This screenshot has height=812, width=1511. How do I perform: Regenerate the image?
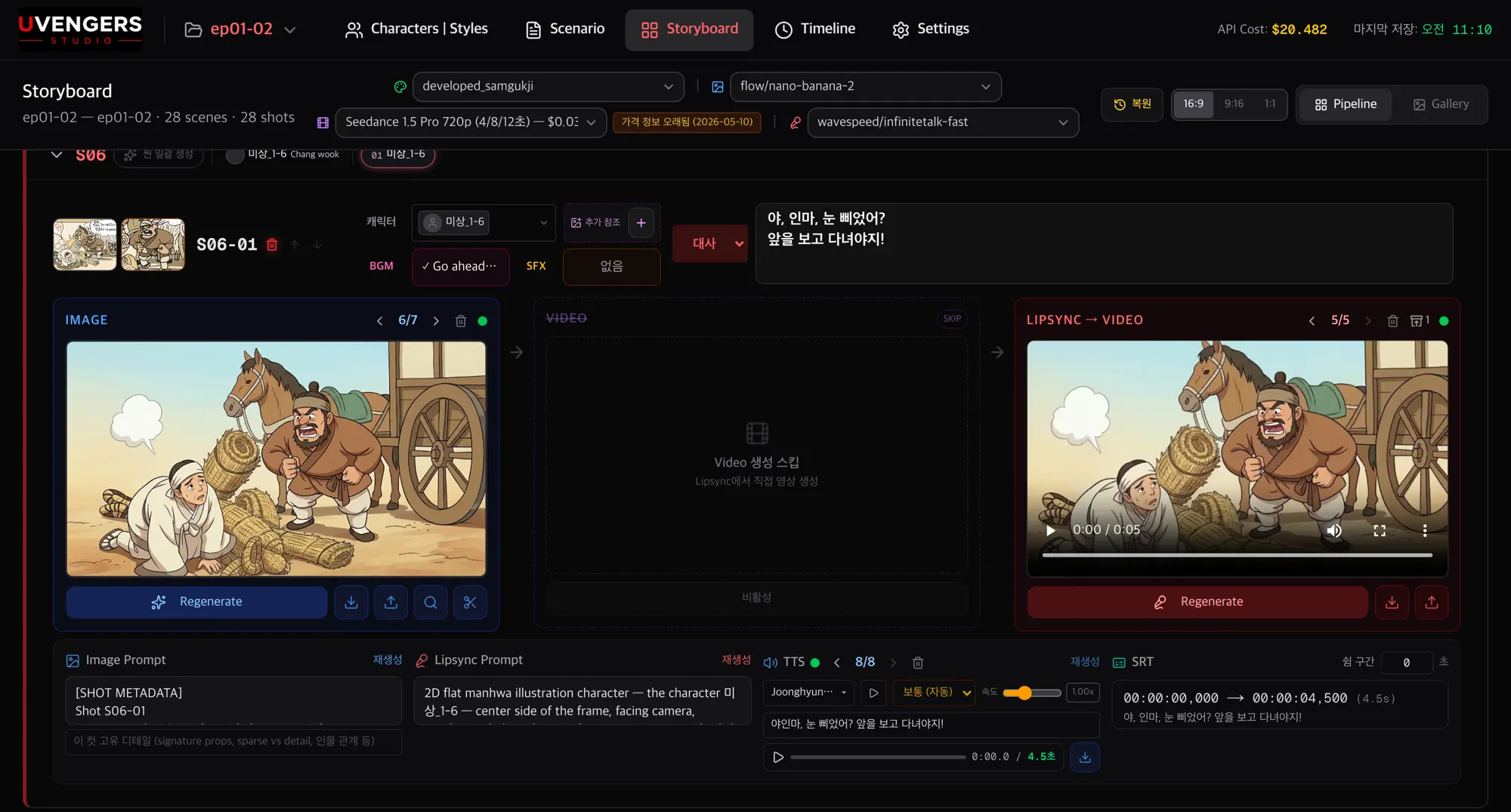point(196,602)
